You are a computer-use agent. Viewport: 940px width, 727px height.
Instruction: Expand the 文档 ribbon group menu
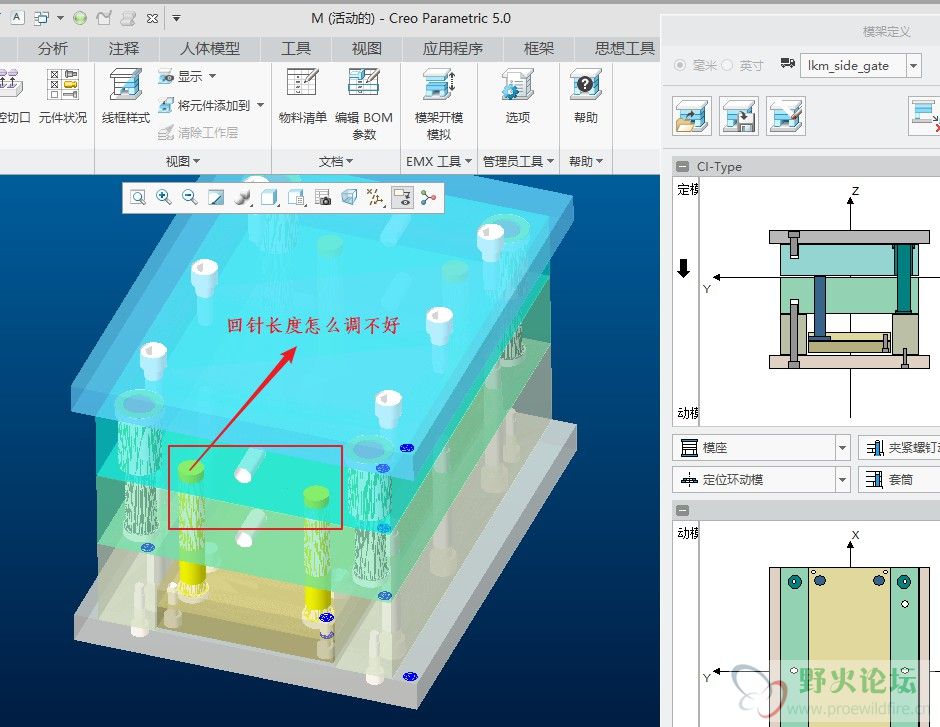pyautogui.click(x=336, y=161)
